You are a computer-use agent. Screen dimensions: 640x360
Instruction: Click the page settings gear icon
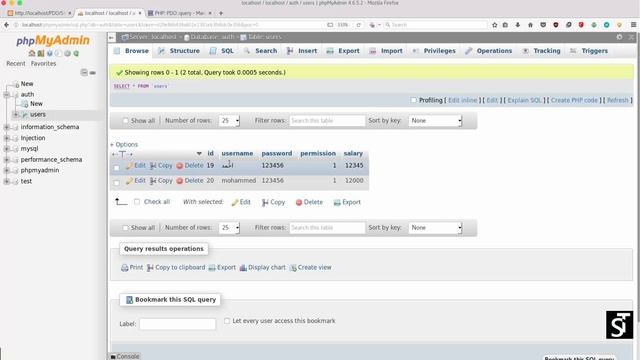point(619,37)
